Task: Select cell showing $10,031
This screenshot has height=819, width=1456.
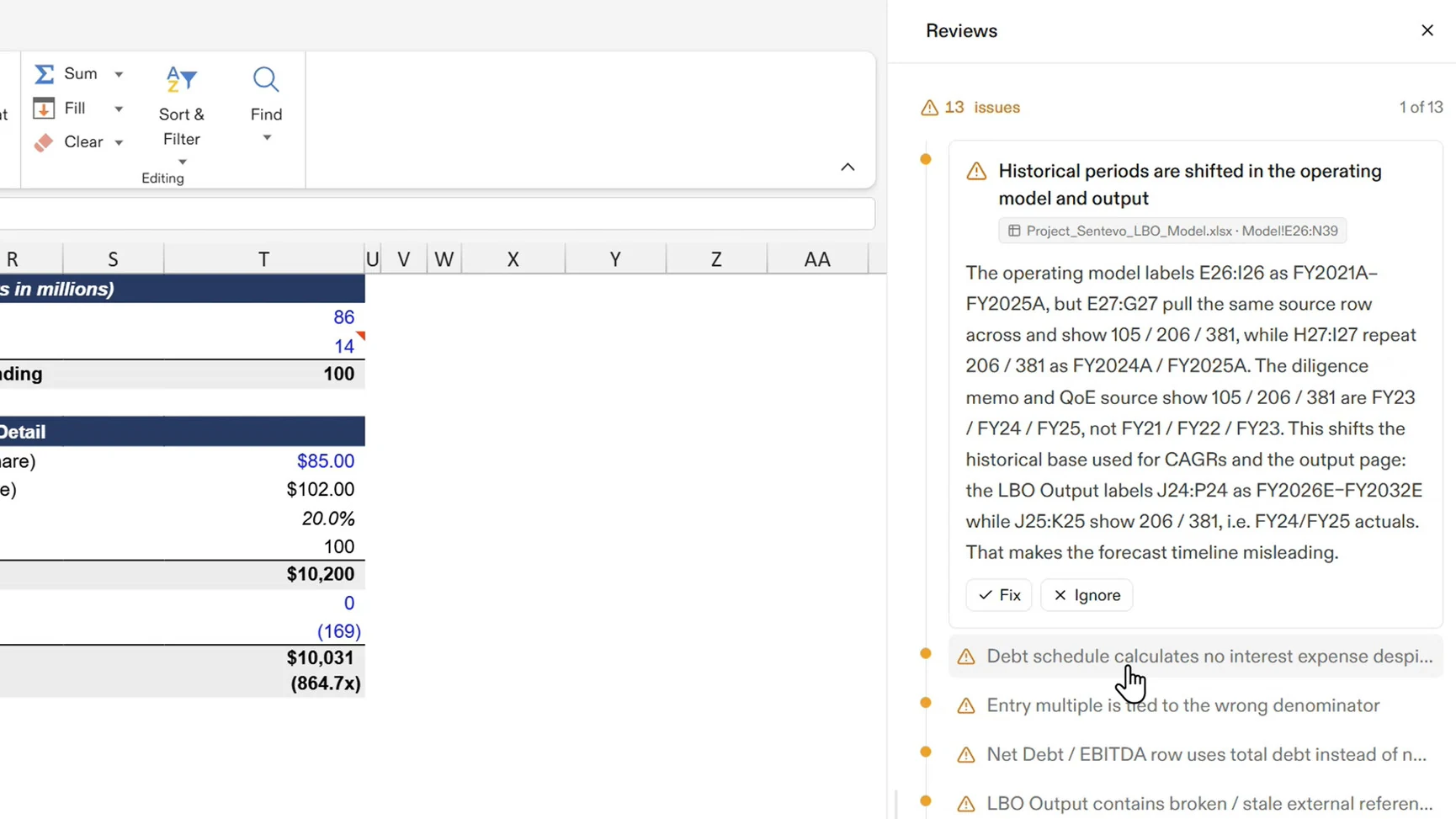Action: point(264,658)
